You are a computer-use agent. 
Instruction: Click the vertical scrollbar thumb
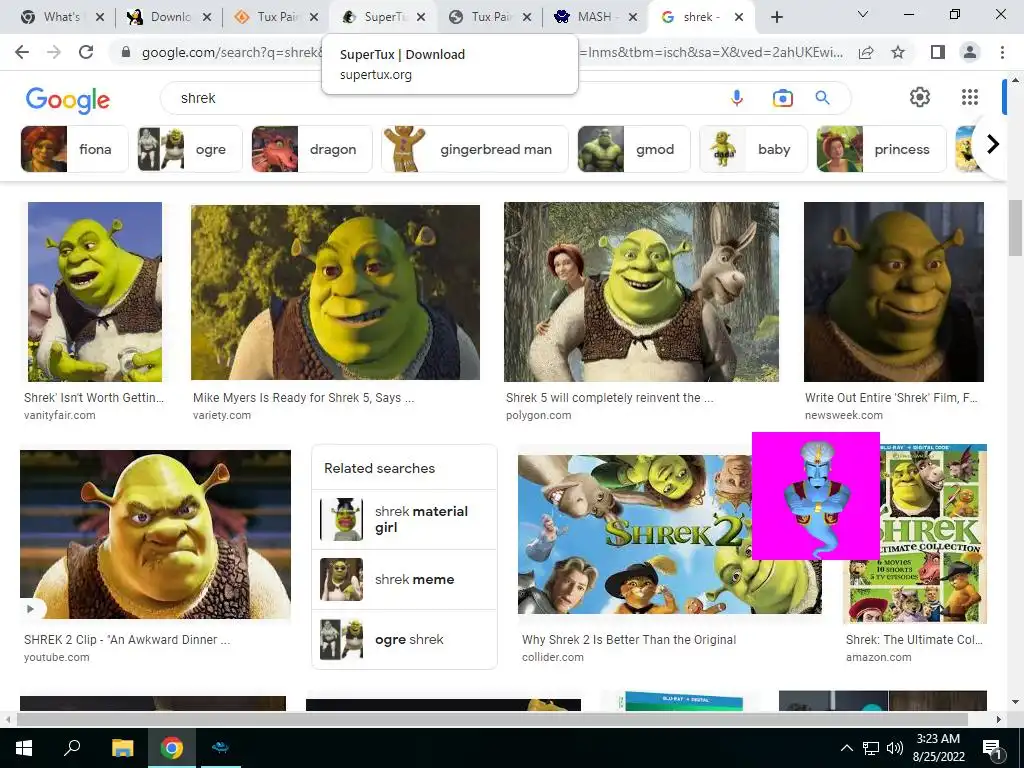(1015, 228)
